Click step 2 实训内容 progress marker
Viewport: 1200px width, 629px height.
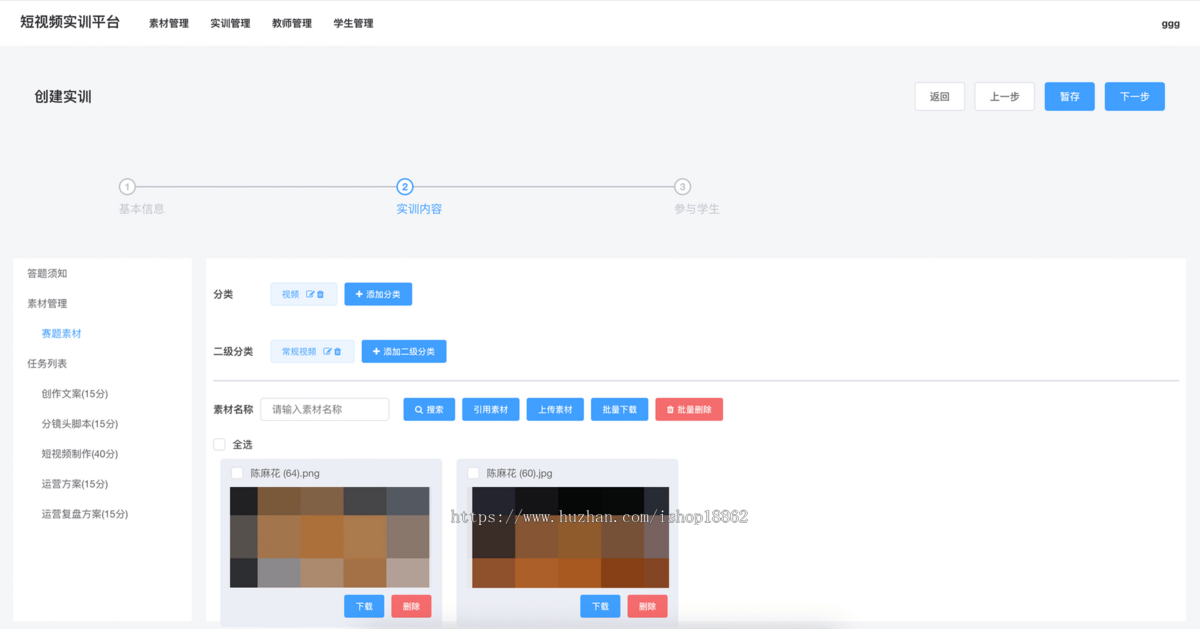[x=405, y=187]
